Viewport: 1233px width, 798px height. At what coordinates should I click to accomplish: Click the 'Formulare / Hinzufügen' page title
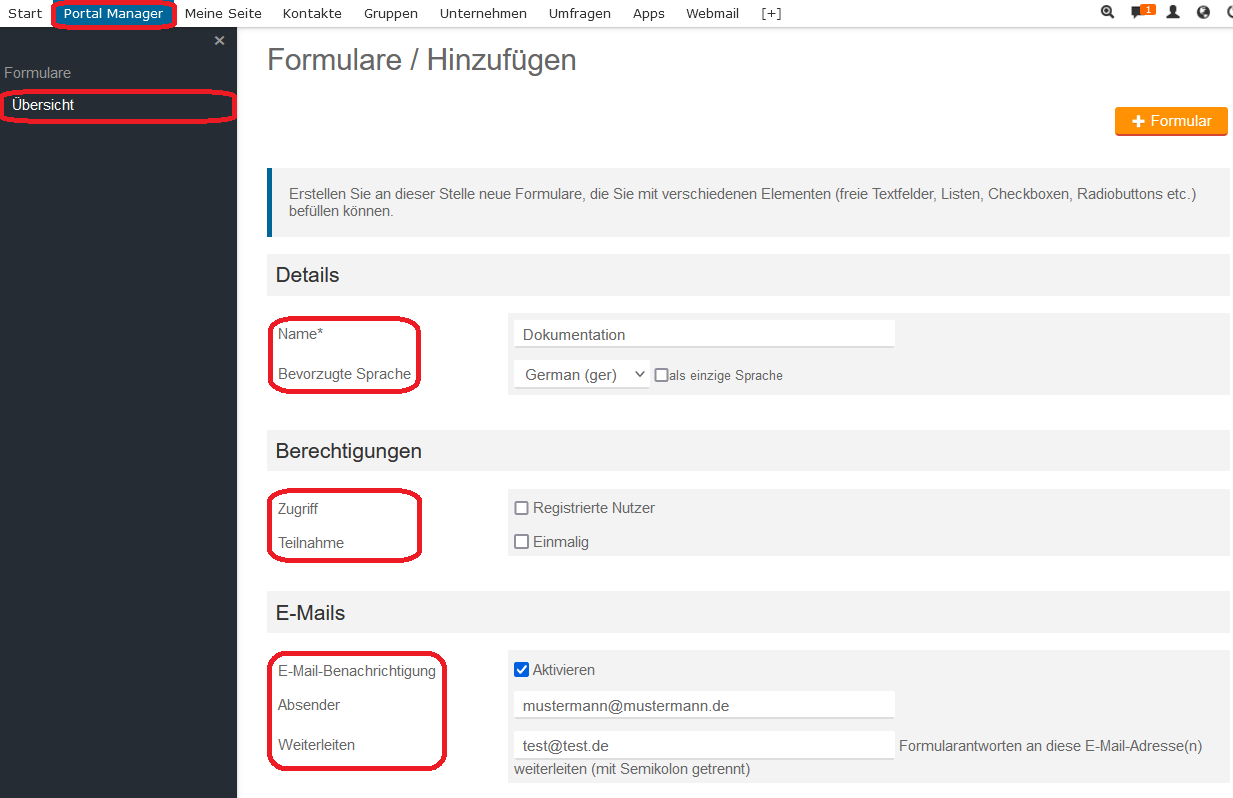click(422, 60)
